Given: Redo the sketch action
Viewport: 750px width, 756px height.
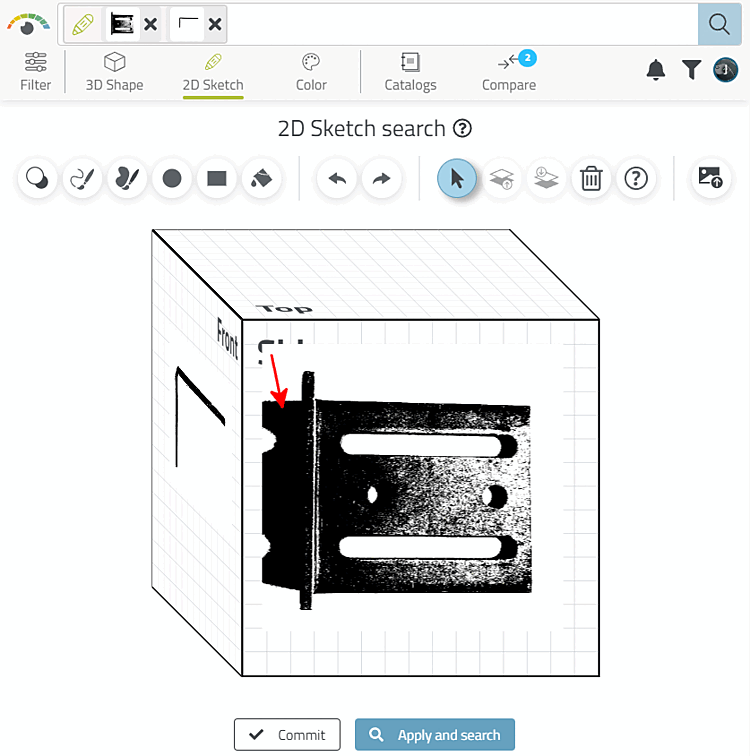Looking at the screenshot, I should (381, 179).
